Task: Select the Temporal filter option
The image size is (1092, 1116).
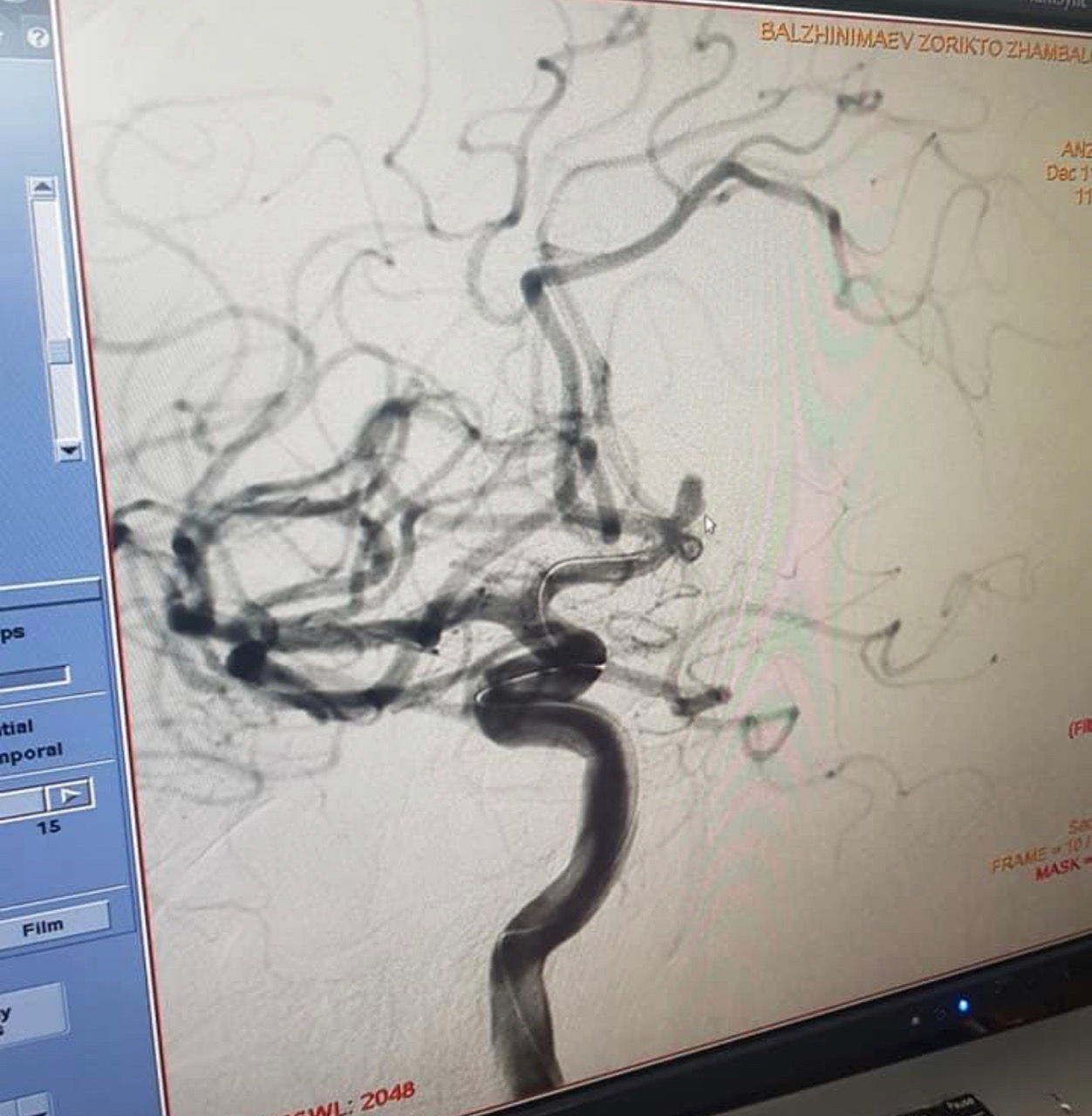Action: click(31, 752)
